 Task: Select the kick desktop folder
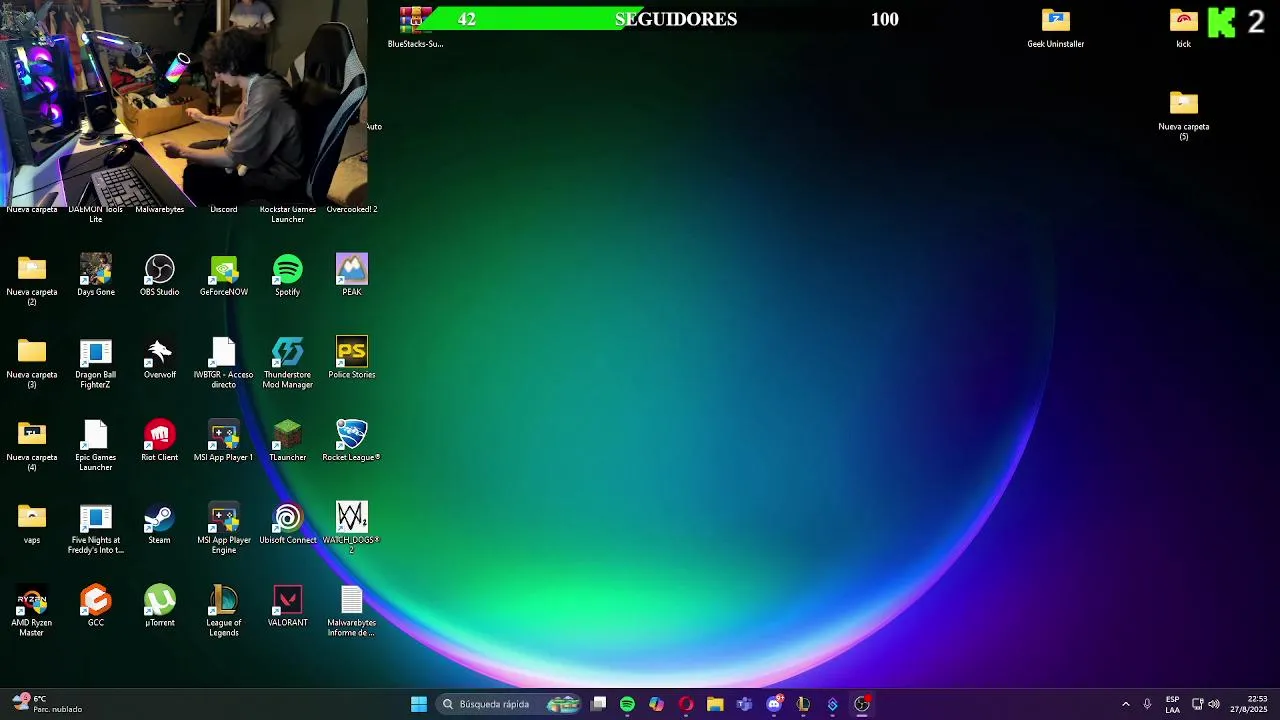click(1184, 28)
